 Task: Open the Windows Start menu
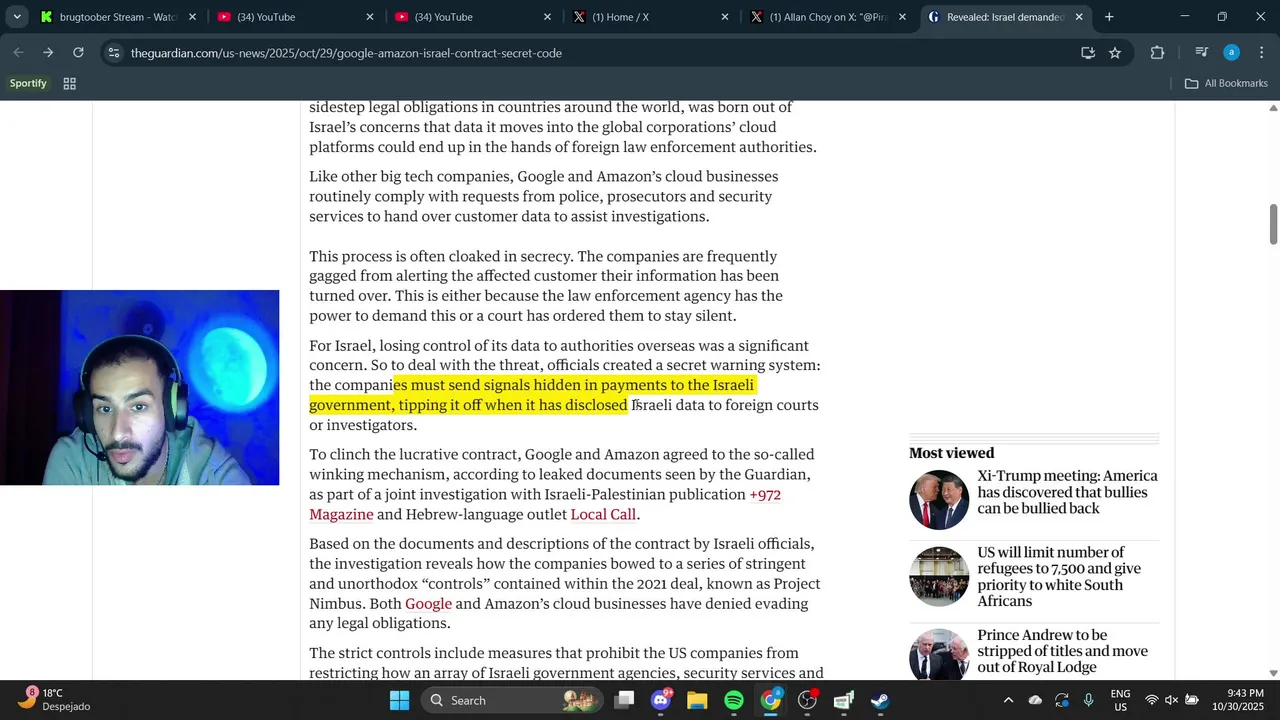(x=399, y=700)
